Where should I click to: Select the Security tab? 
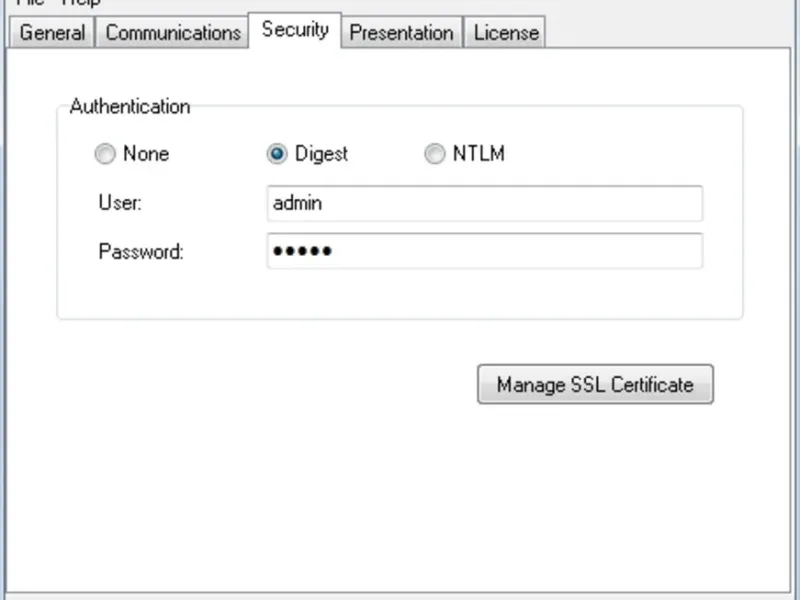[295, 30]
